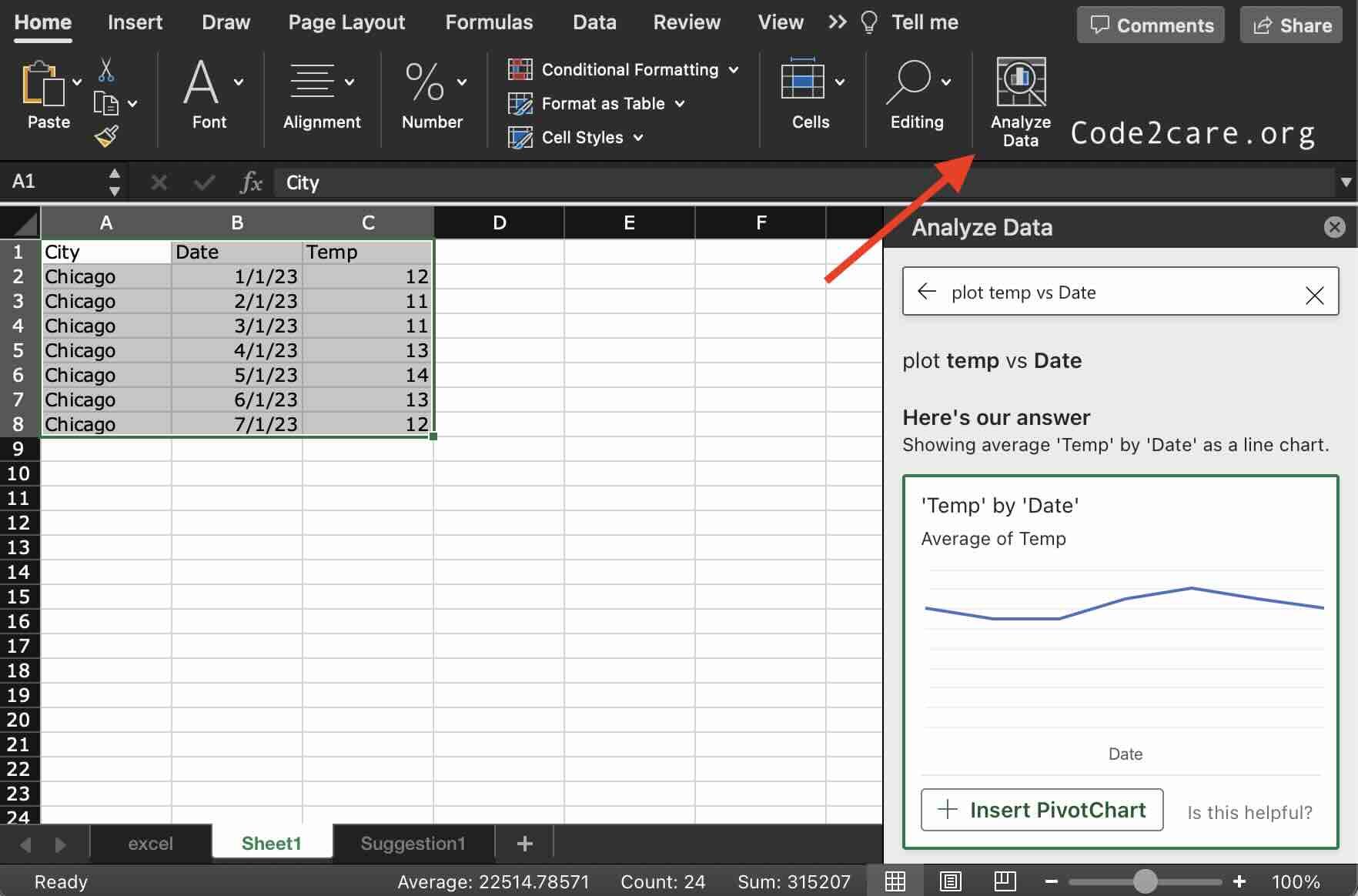Expand the Format as Table dropdown

click(x=681, y=104)
